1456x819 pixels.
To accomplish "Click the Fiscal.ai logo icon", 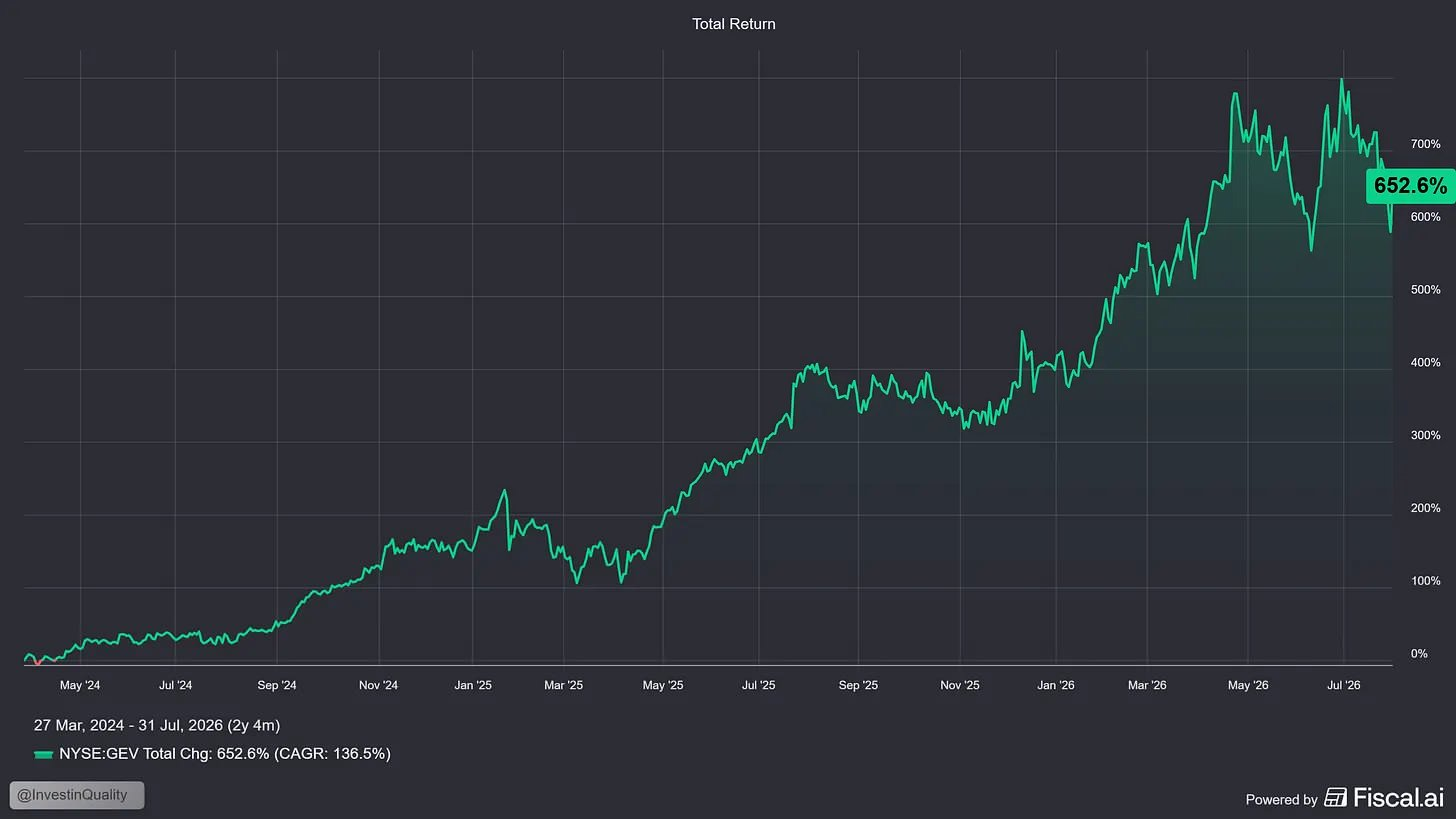I will [x=1335, y=797].
